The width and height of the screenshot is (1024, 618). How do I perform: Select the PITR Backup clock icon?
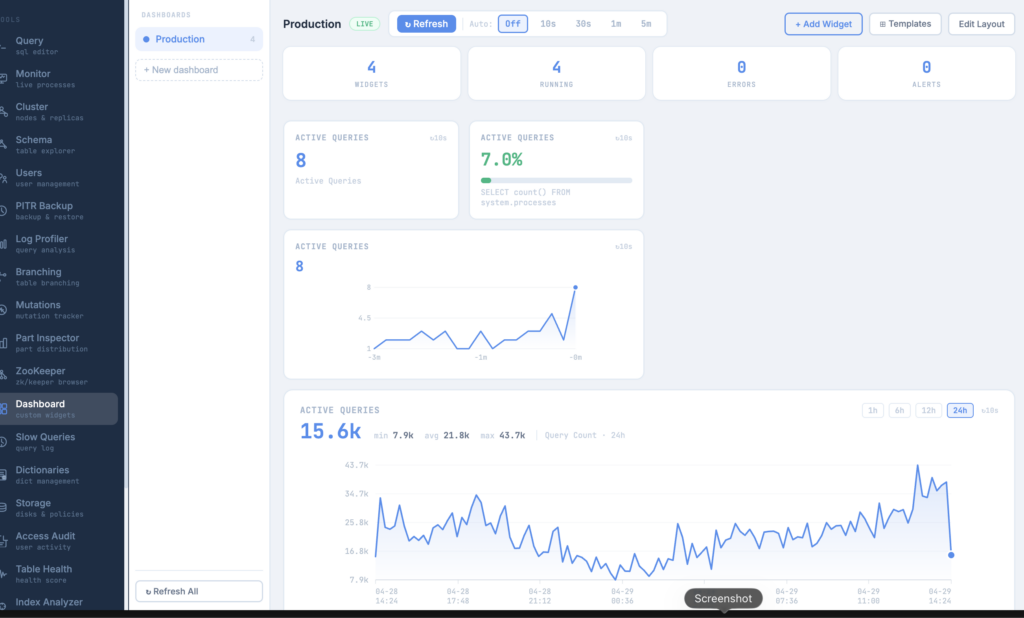(3, 211)
